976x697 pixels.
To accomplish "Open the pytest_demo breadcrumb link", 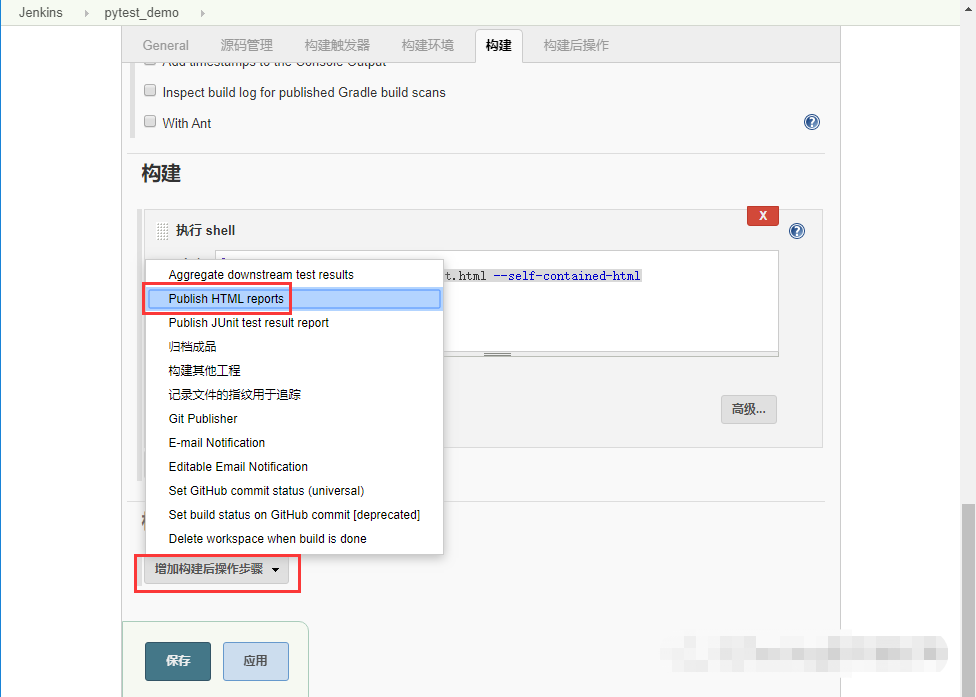I will pos(141,12).
